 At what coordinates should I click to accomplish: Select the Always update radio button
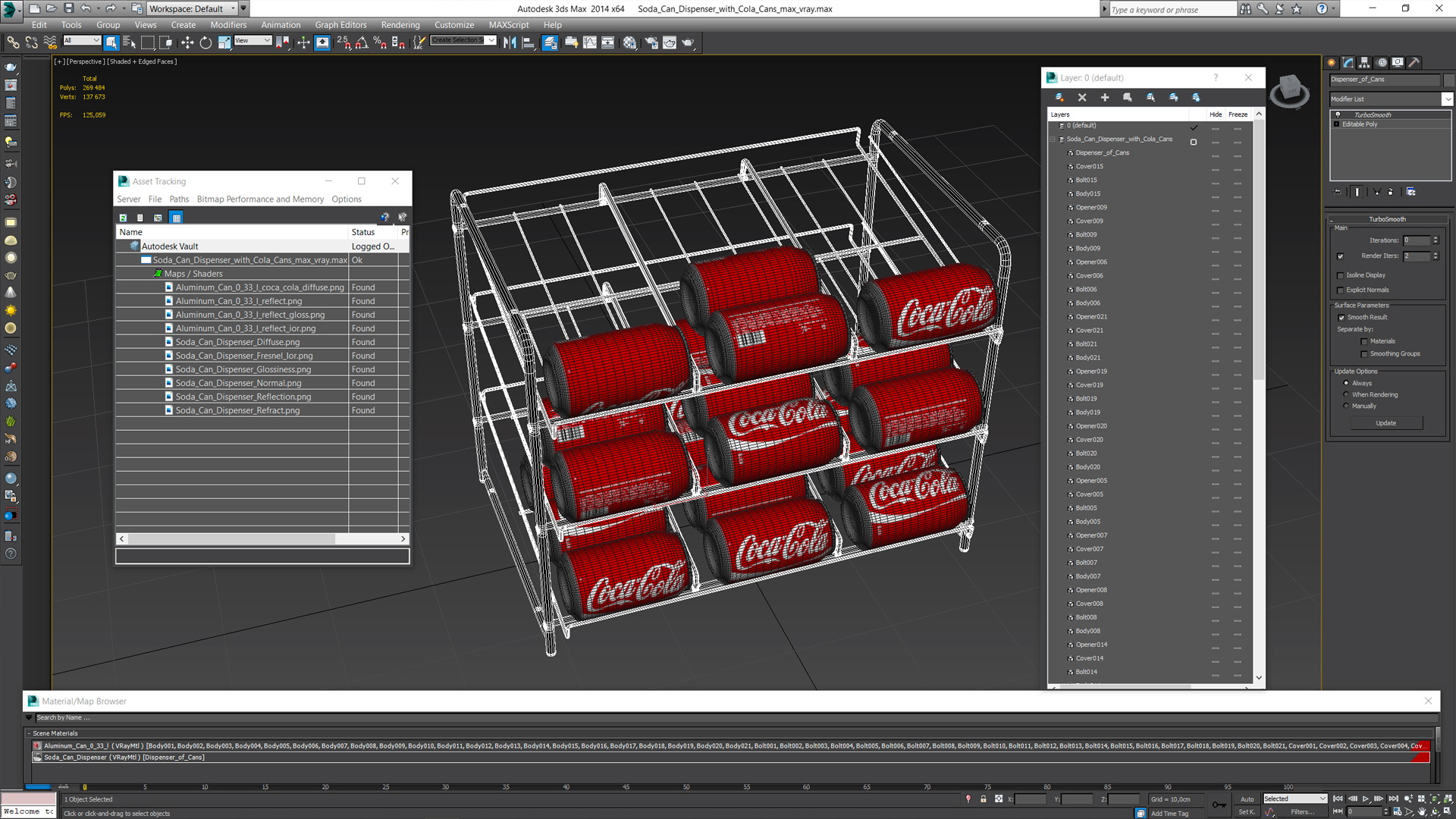[1346, 383]
